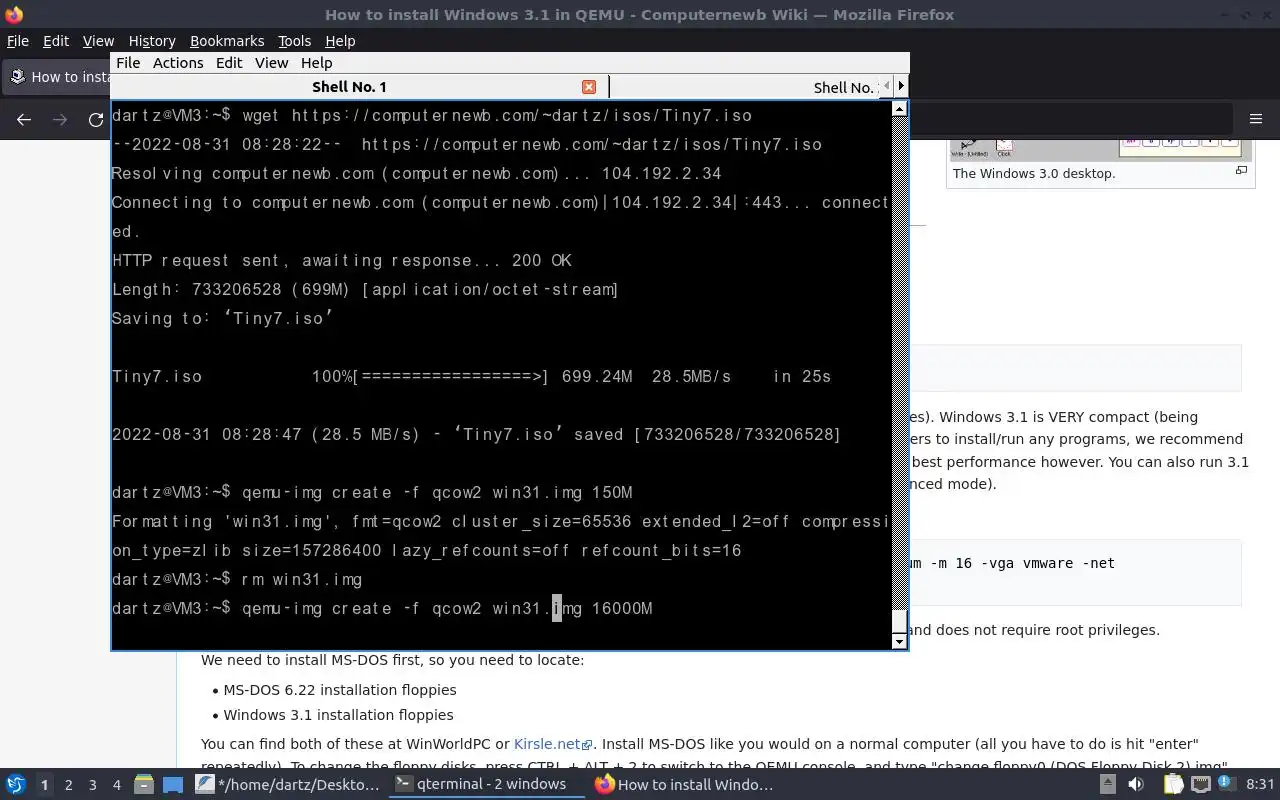1280x800 pixels.
Task: Switch to virtual desktop 3
Action: point(92,785)
